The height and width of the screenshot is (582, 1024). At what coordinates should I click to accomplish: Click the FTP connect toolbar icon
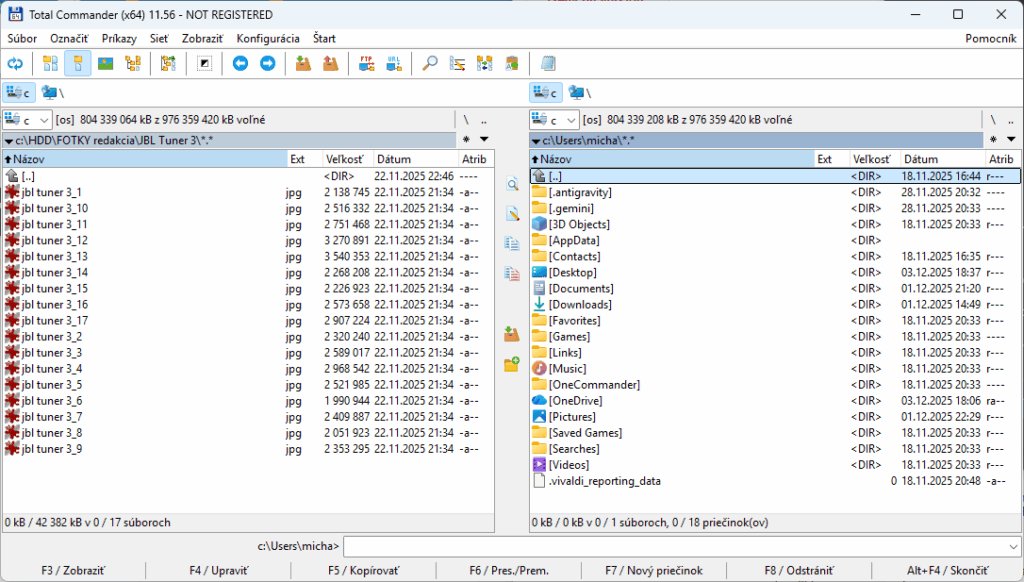[367, 64]
